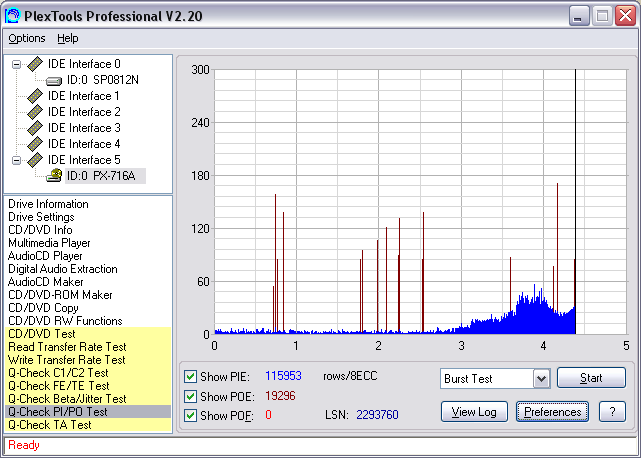
Task: Open CD/DVD RW Functions entry
Action: point(65,321)
